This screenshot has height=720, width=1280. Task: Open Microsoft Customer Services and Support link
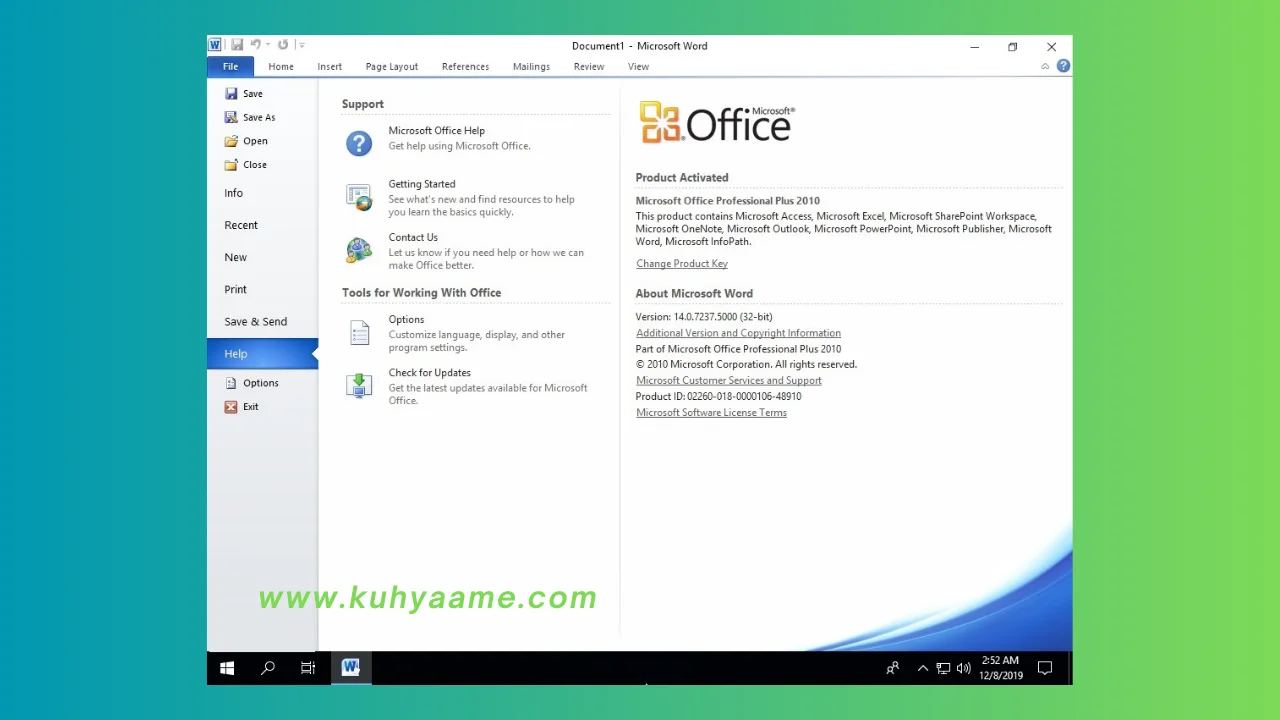(729, 381)
